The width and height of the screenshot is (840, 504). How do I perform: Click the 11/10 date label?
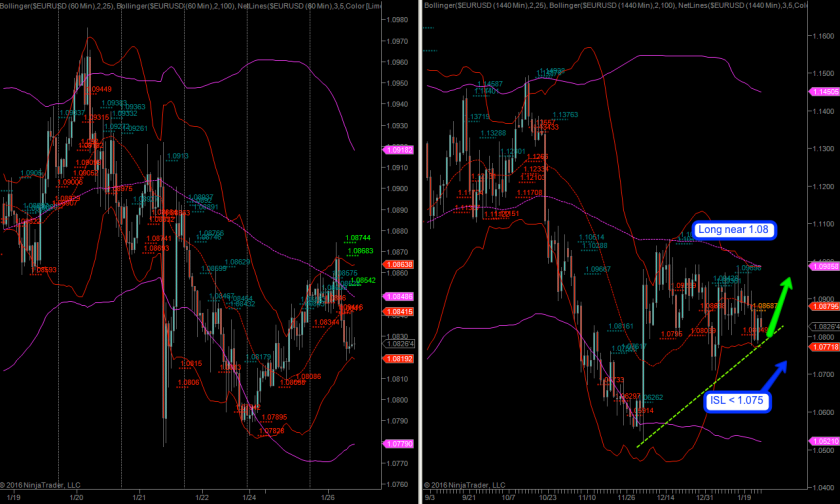tap(587, 498)
